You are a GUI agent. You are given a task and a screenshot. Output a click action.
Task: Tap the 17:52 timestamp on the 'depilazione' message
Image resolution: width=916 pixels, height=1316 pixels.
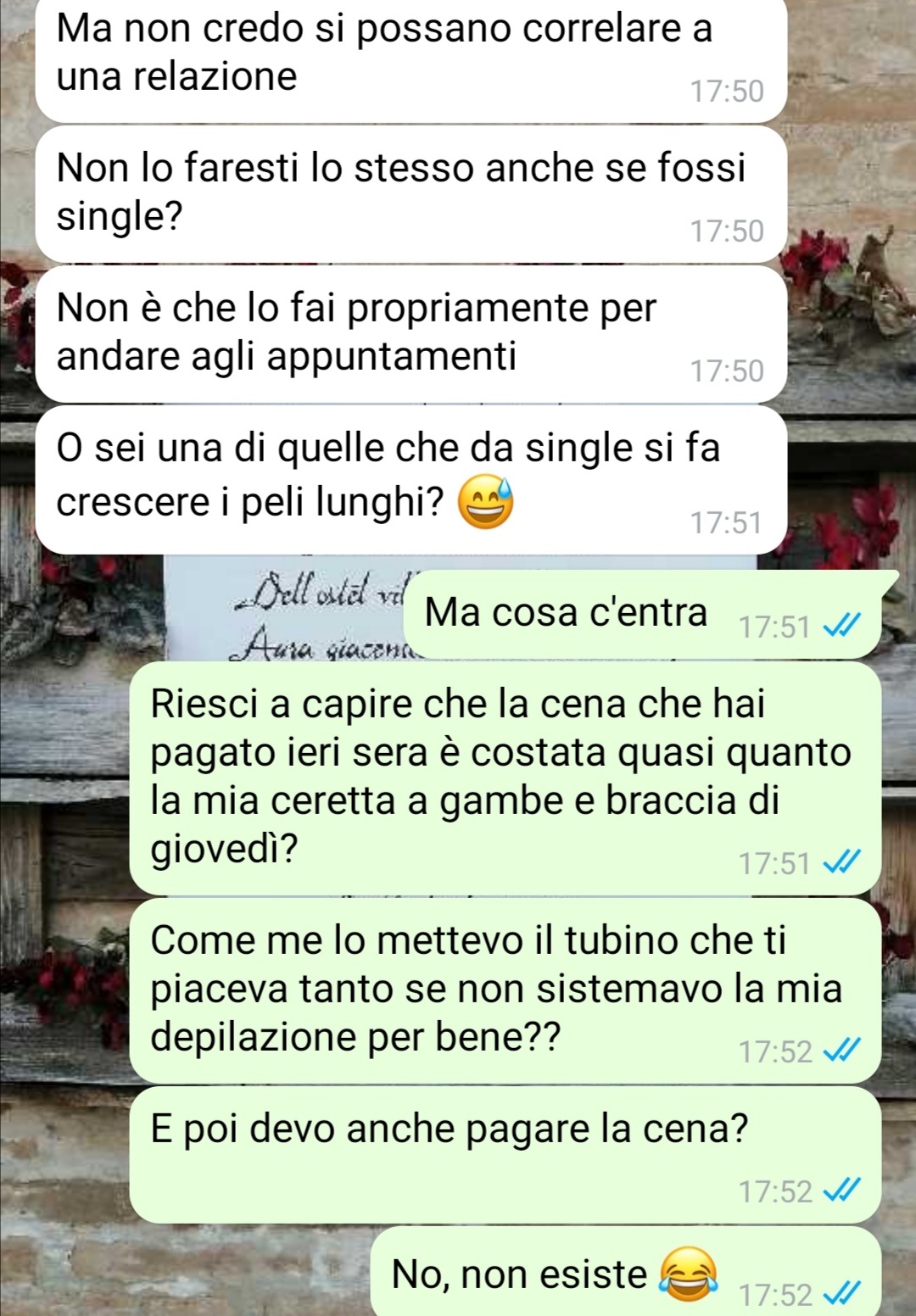click(775, 1051)
